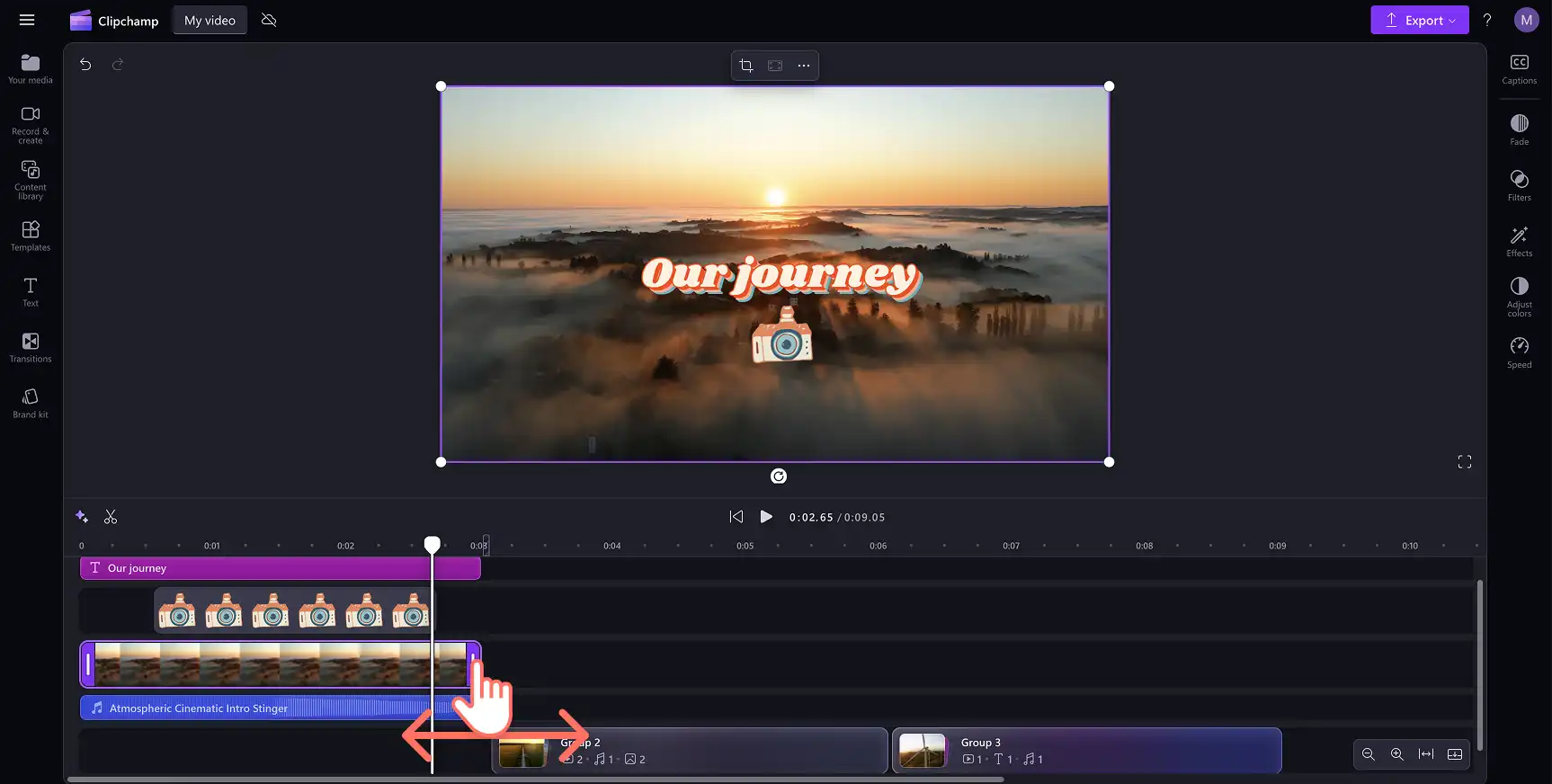Open the Content library

coord(31,181)
